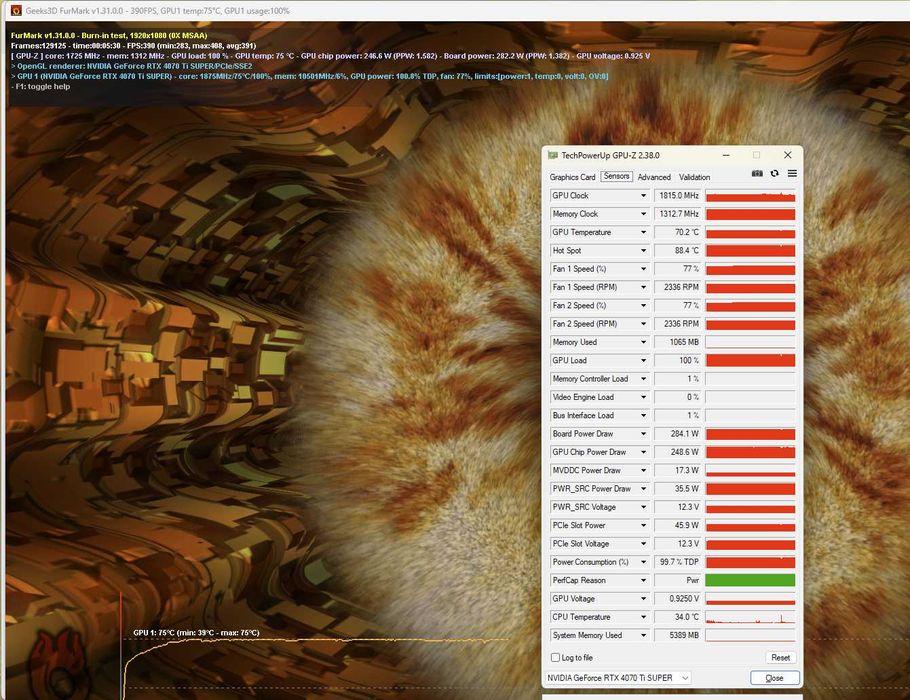Minimize the GPU-Z window

pos(726,155)
